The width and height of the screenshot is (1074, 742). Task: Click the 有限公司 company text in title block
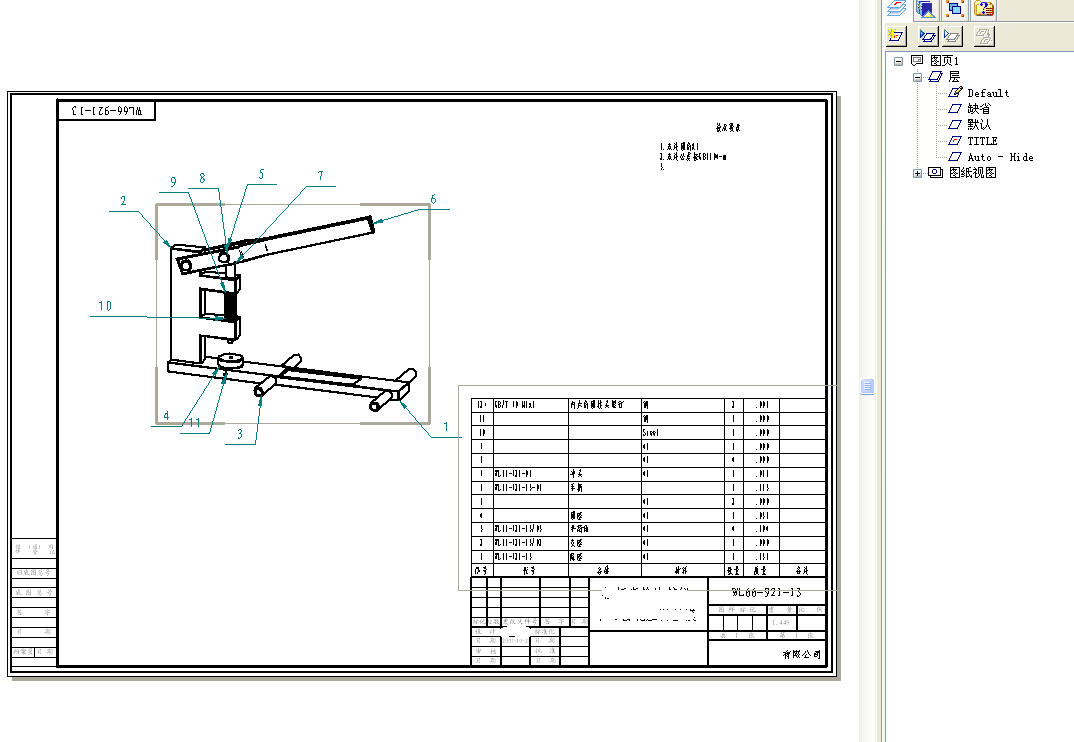tap(801, 654)
